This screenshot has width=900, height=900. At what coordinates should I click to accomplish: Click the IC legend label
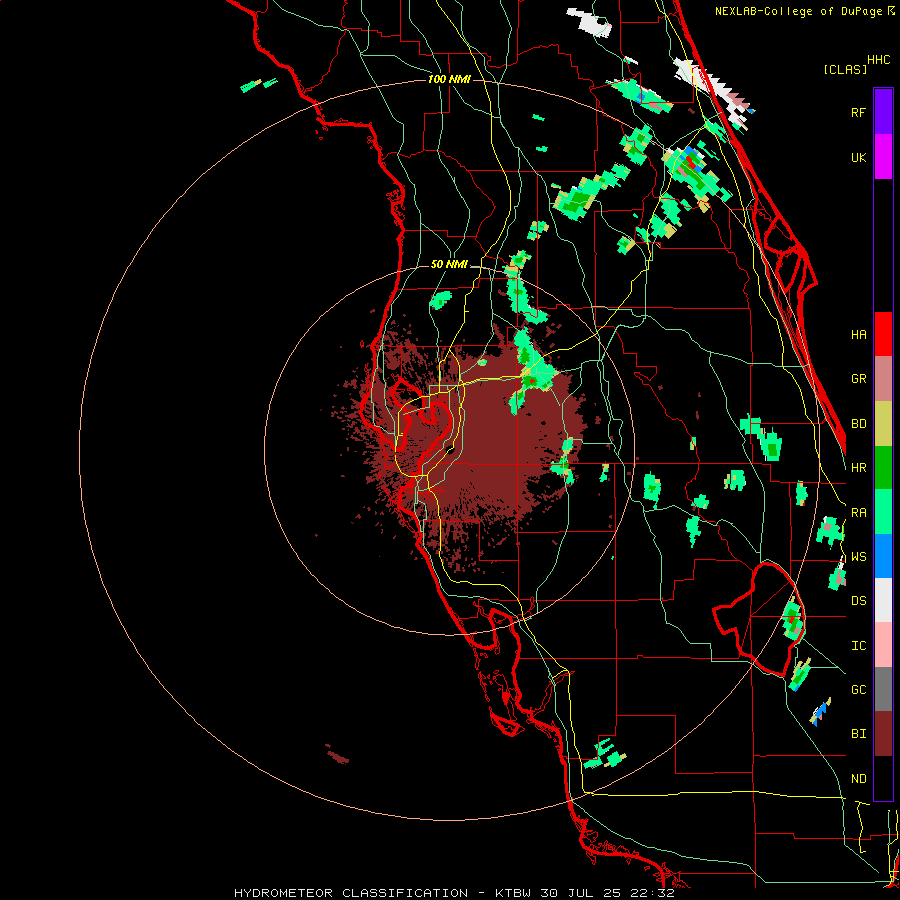[x=858, y=646]
